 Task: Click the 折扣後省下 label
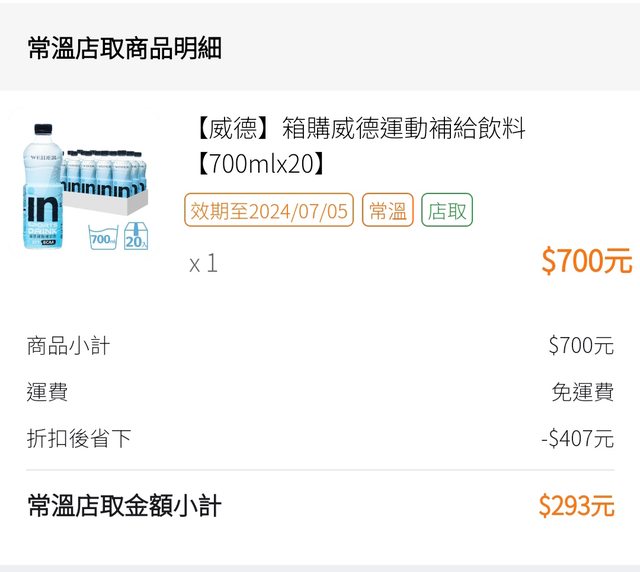[x=78, y=438]
